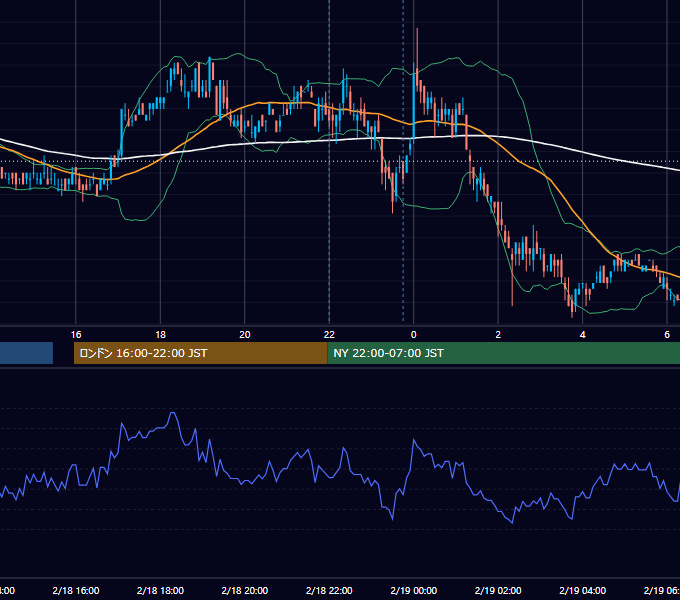Click the '16' hour label on price chart

pyautogui.click(x=76, y=334)
